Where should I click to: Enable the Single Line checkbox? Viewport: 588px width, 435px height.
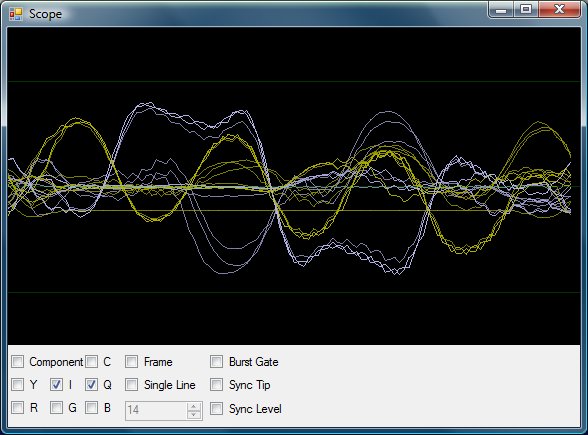click(x=131, y=385)
